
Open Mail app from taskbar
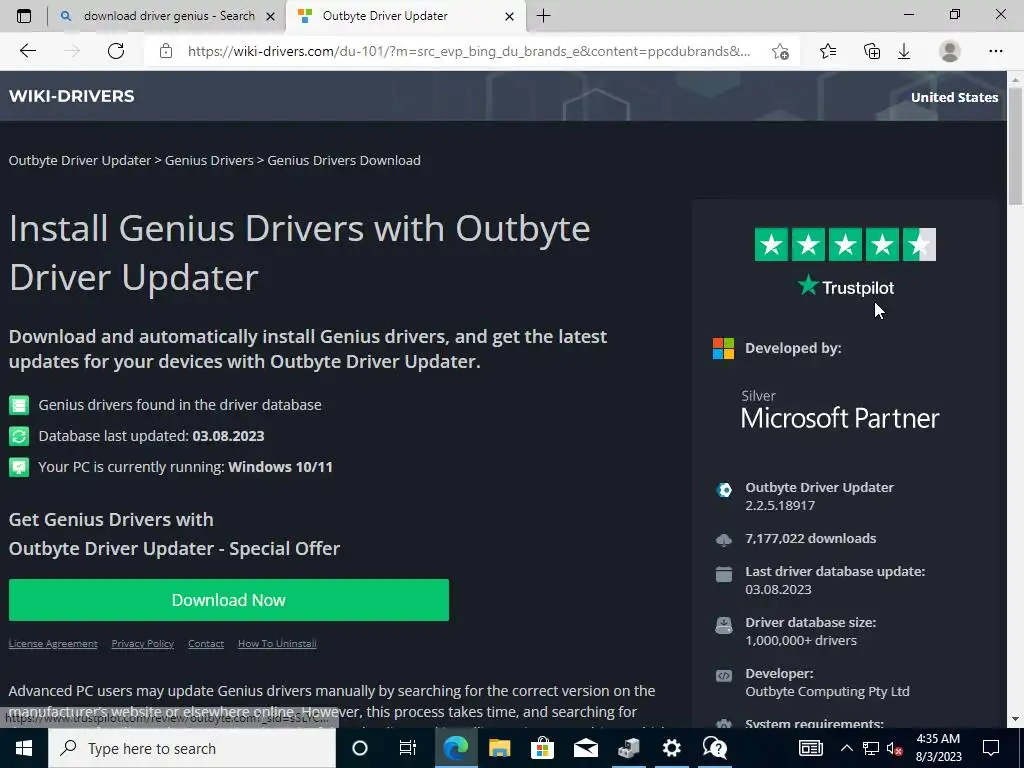[586, 748]
